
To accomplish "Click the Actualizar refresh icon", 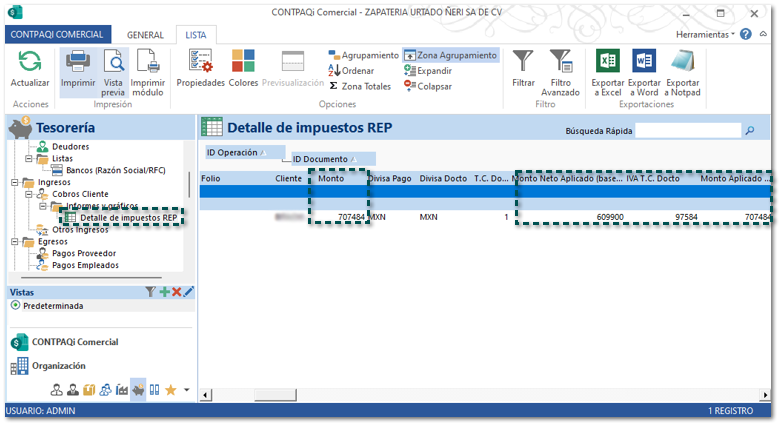I will (30, 62).
